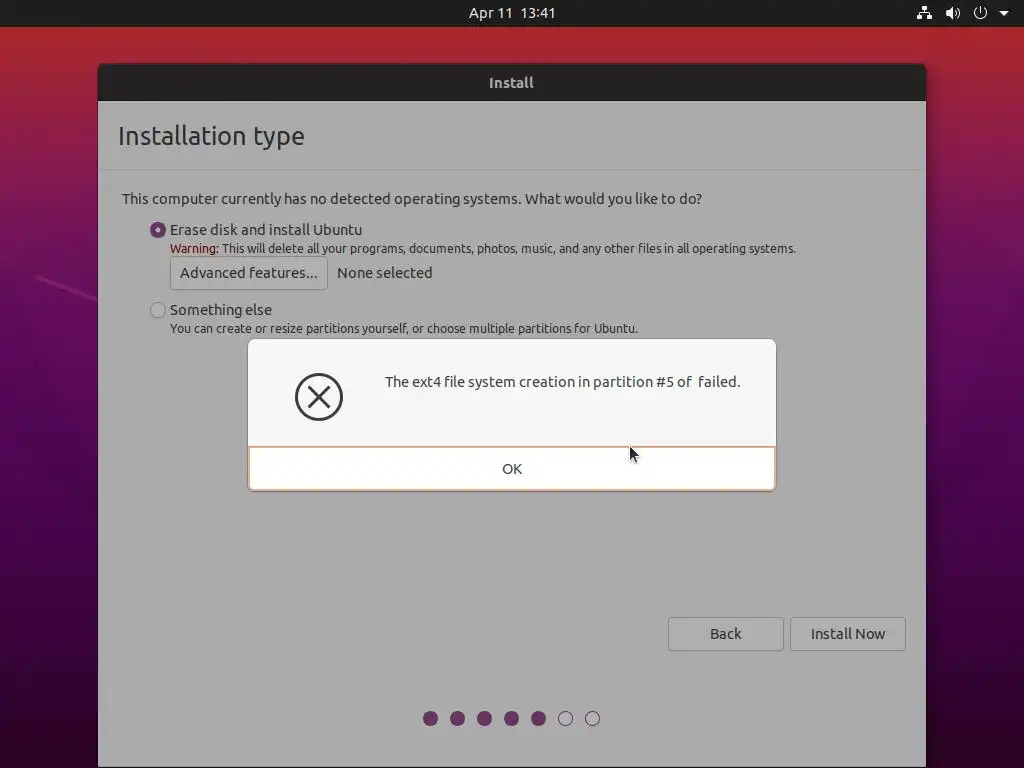Image resolution: width=1024 pixels, height=768 pixels.
Task: Click Install Now button
Action: (x=848, y=633)
